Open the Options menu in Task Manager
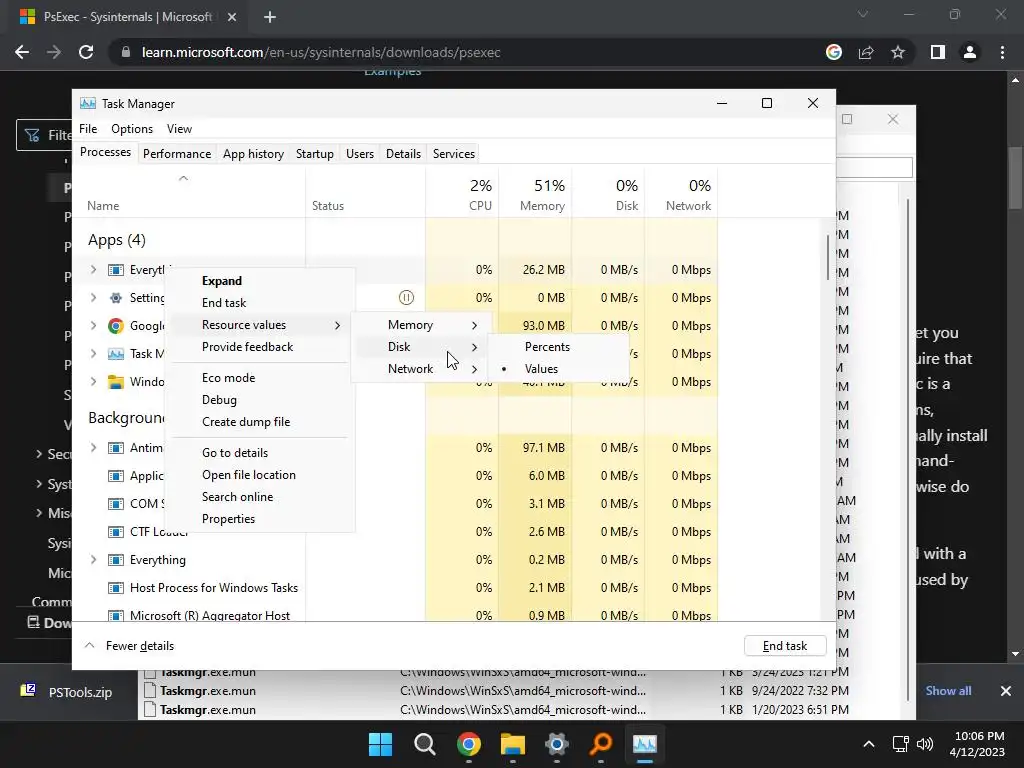Screen dimensions: 1024x768 (x=132, y=129)
